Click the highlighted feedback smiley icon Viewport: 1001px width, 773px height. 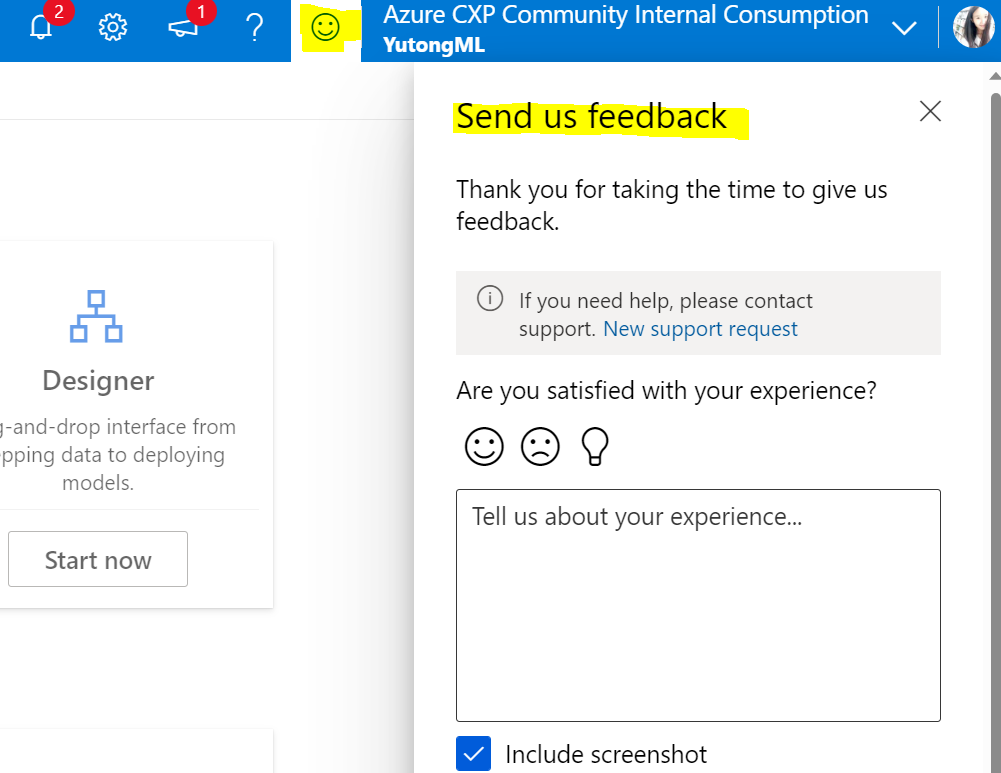(323, 27)
